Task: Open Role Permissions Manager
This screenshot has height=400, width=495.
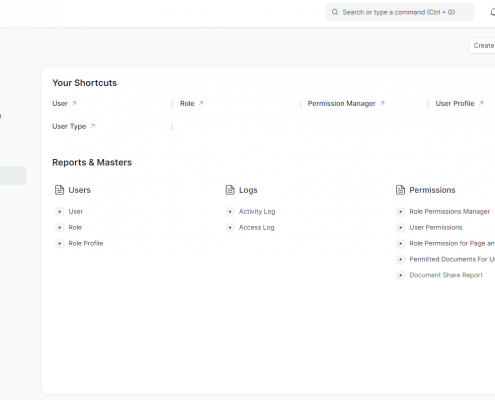Action: tap(450, 212)
